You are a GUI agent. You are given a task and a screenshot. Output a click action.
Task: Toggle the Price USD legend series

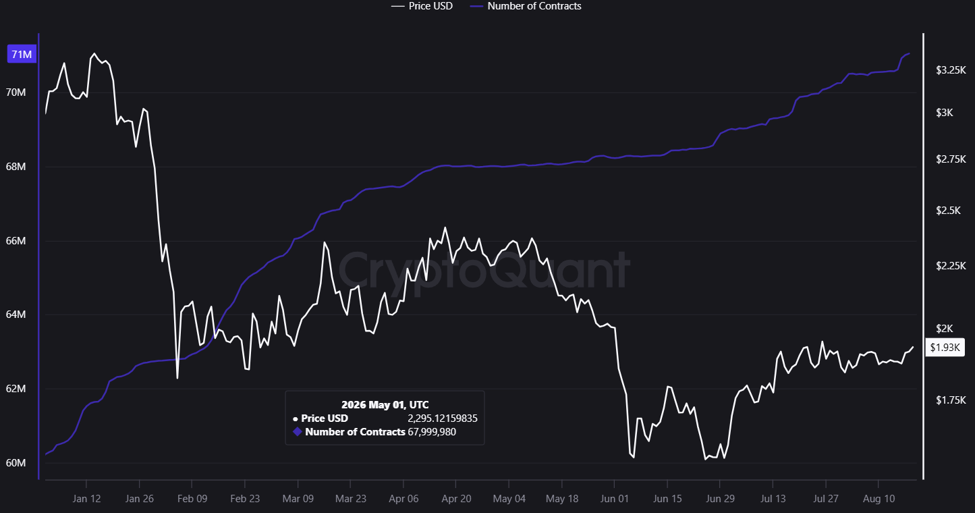[422, 6]
